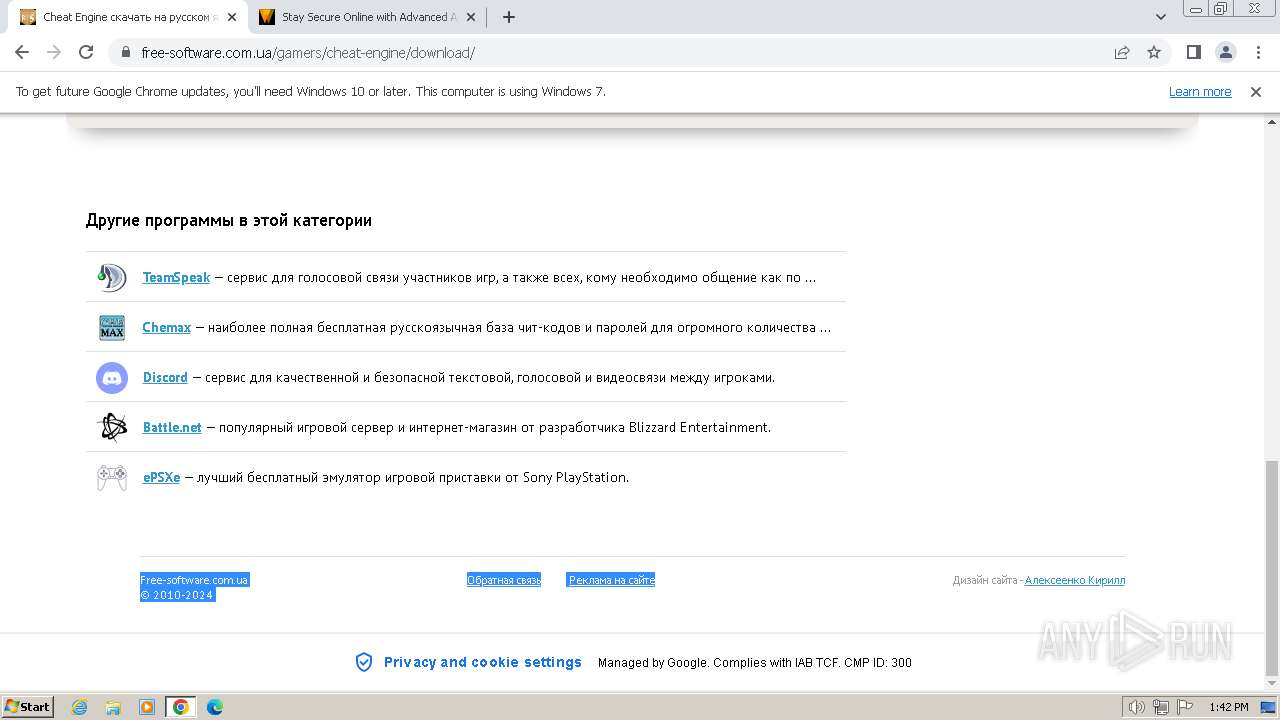Open the Discord link

[x=165, y=377]
